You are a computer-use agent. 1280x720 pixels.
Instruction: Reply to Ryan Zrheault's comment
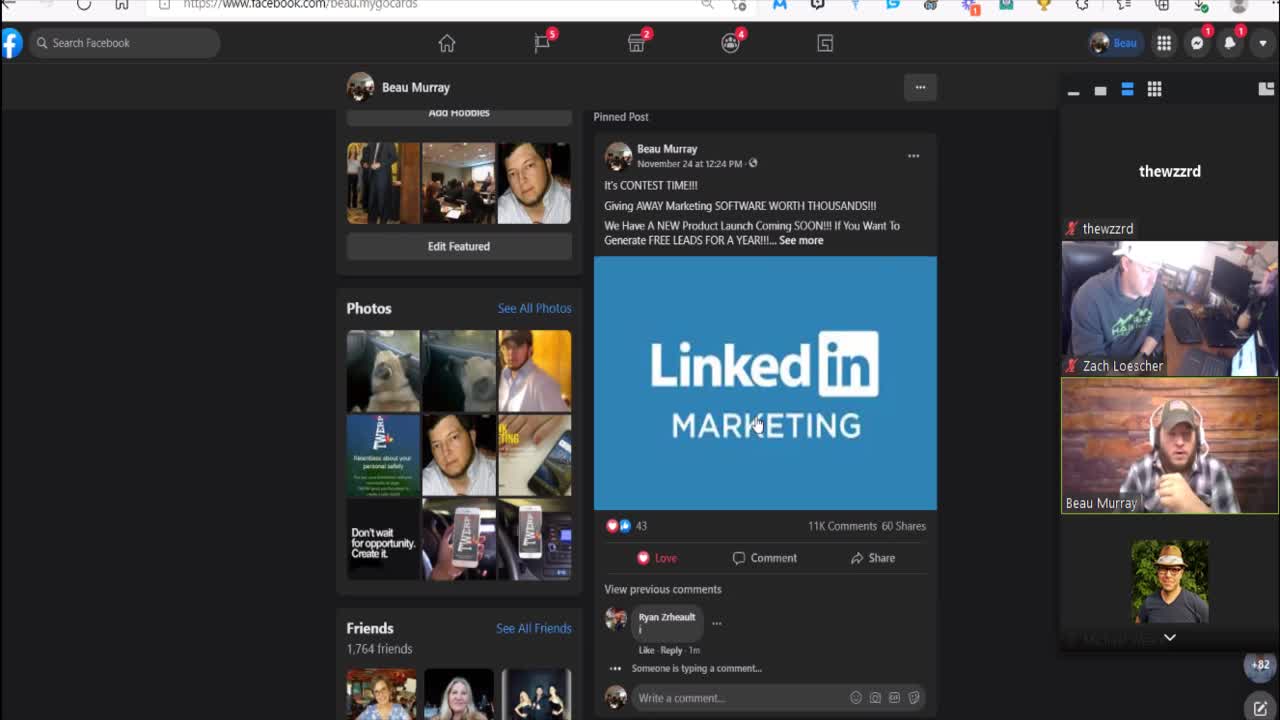671,650
